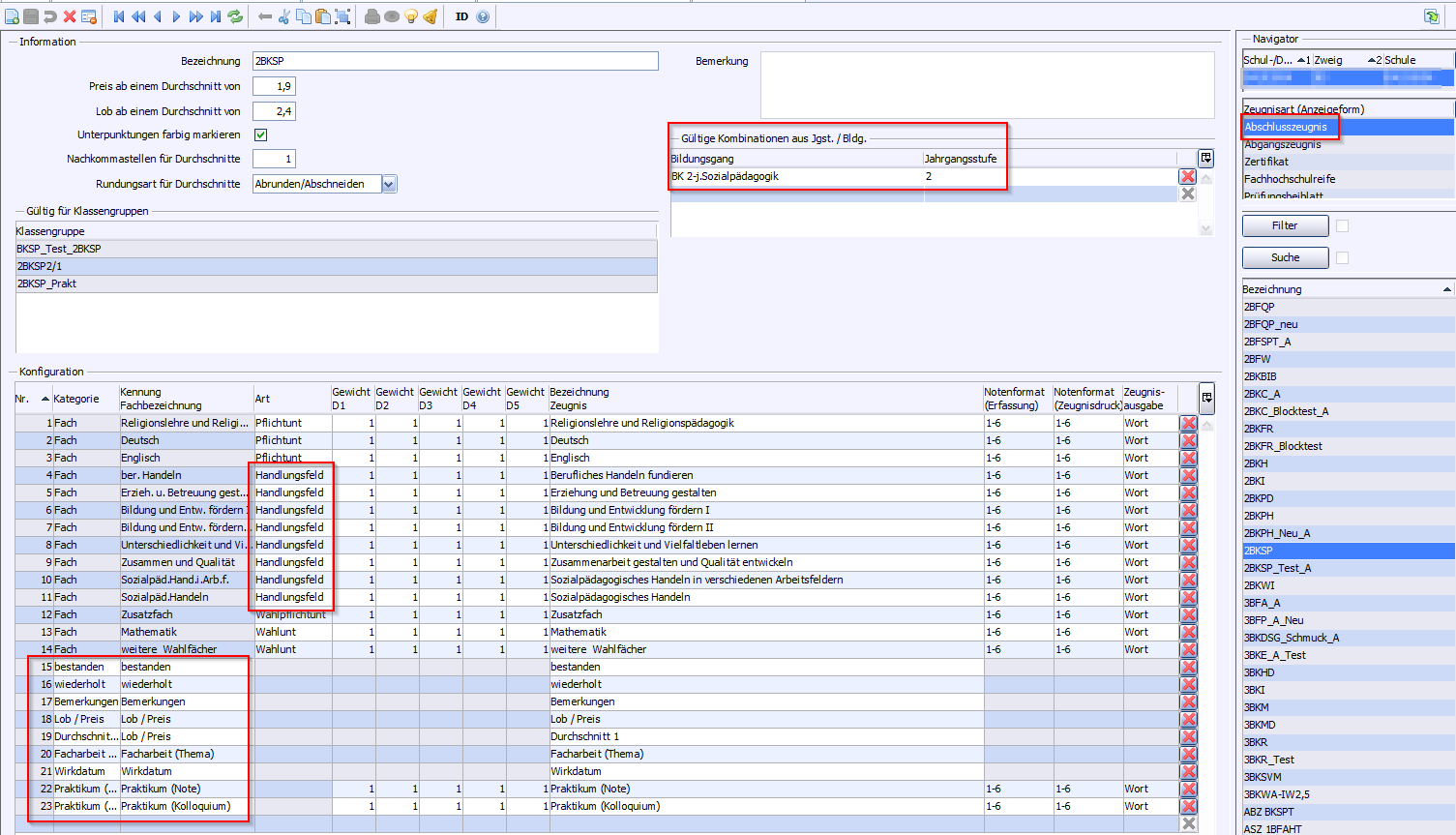Click the new record icon

click(x=12, y=16)
